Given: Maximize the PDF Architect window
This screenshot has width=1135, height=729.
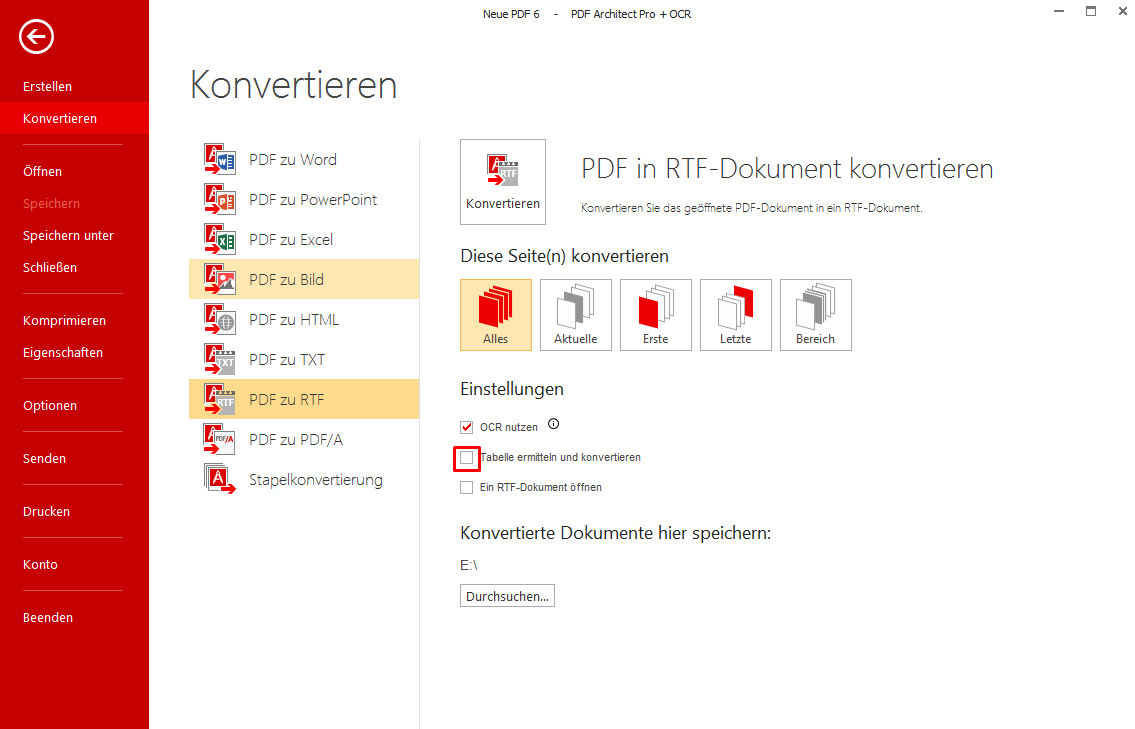Looking at the screenshot, I should tap(1091, 11).
